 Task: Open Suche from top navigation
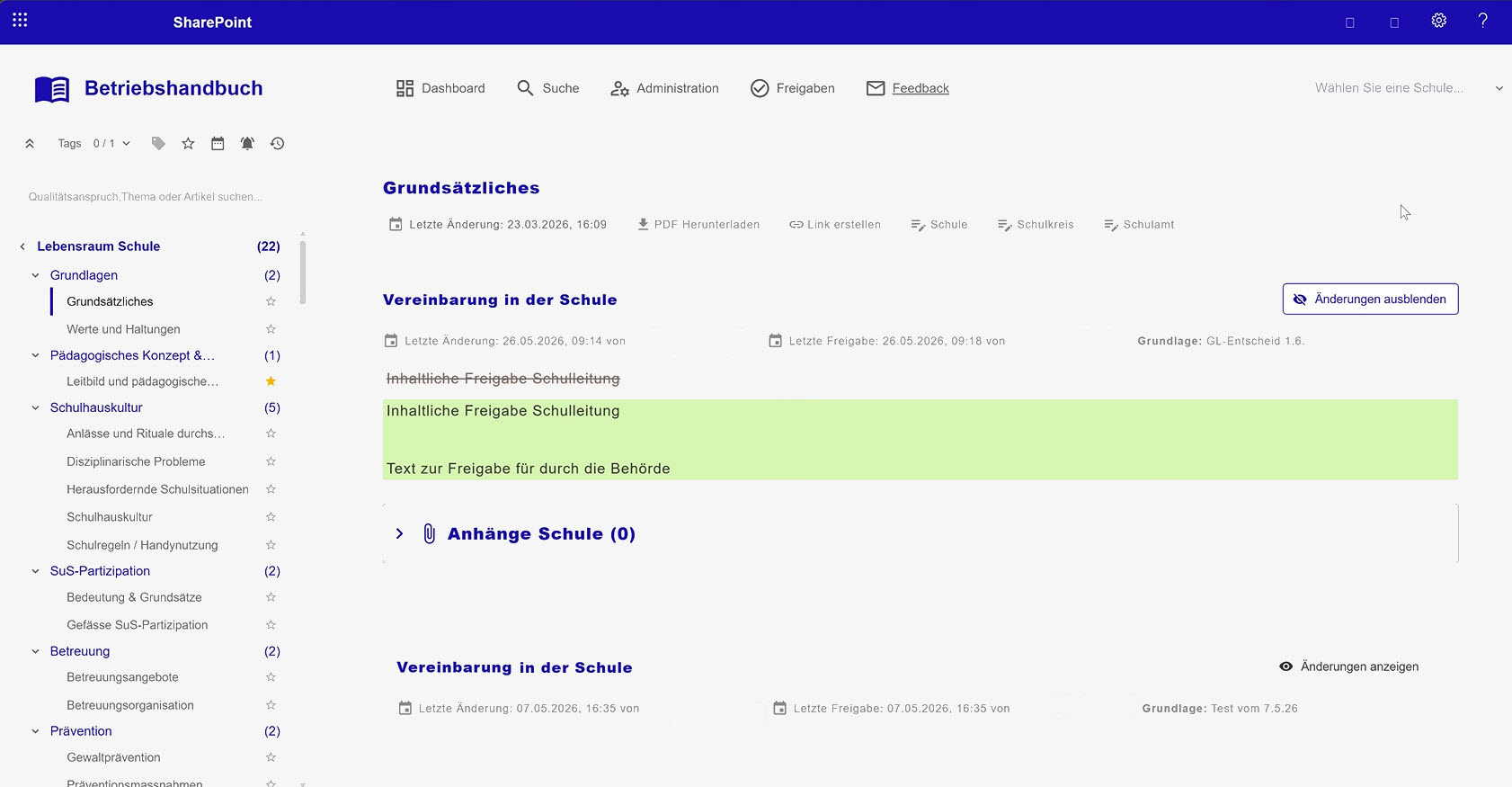pos(548,88)
